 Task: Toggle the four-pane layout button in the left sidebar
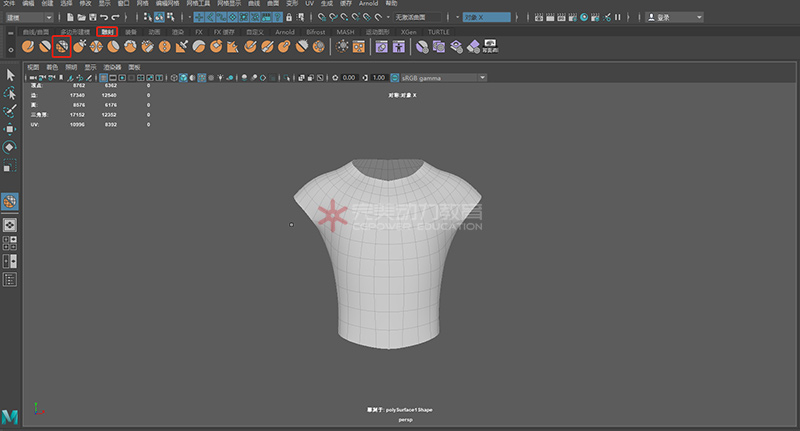tap(10, 243)
